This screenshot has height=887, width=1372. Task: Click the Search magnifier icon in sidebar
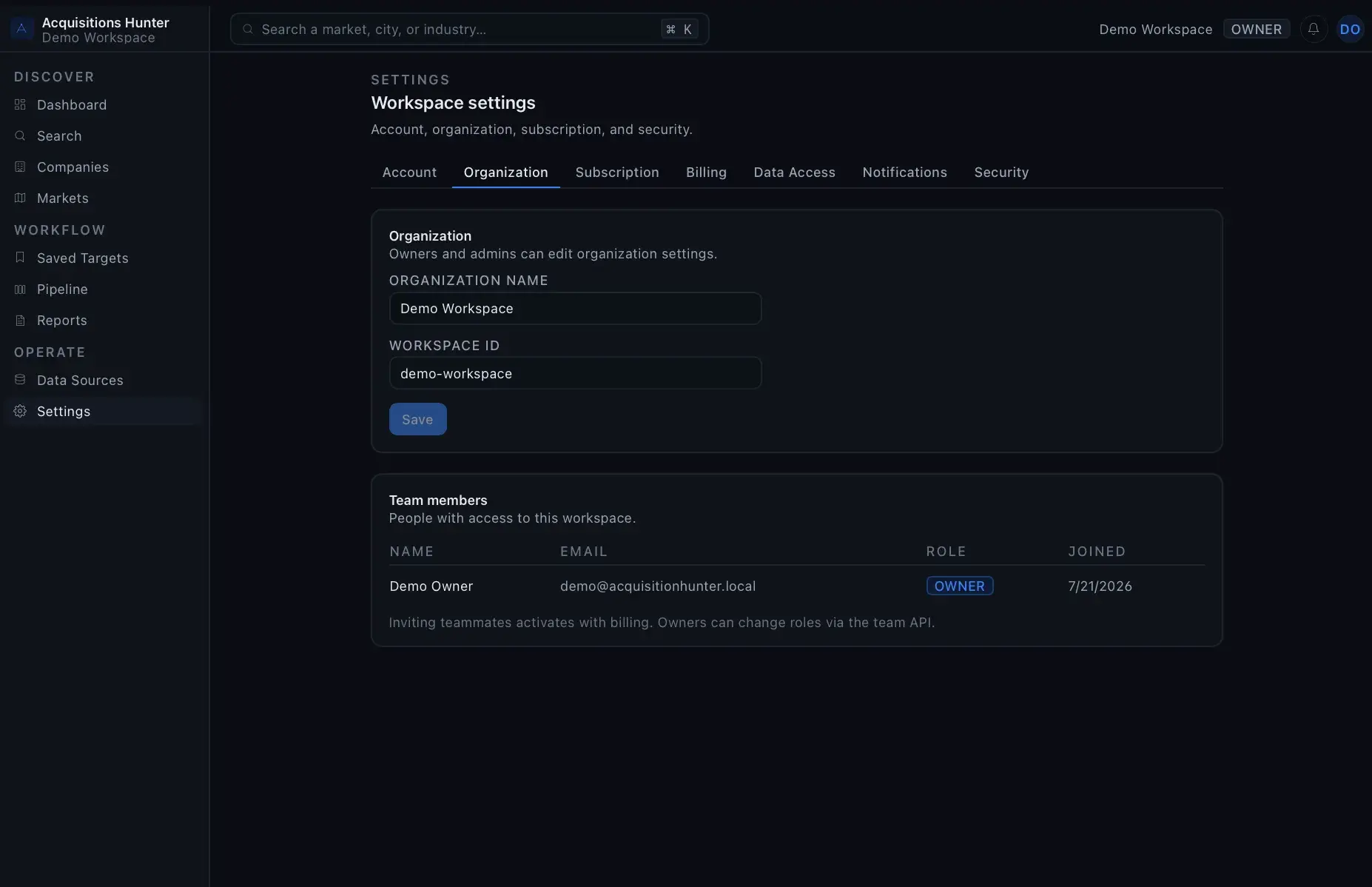click(x=20, y=135)
